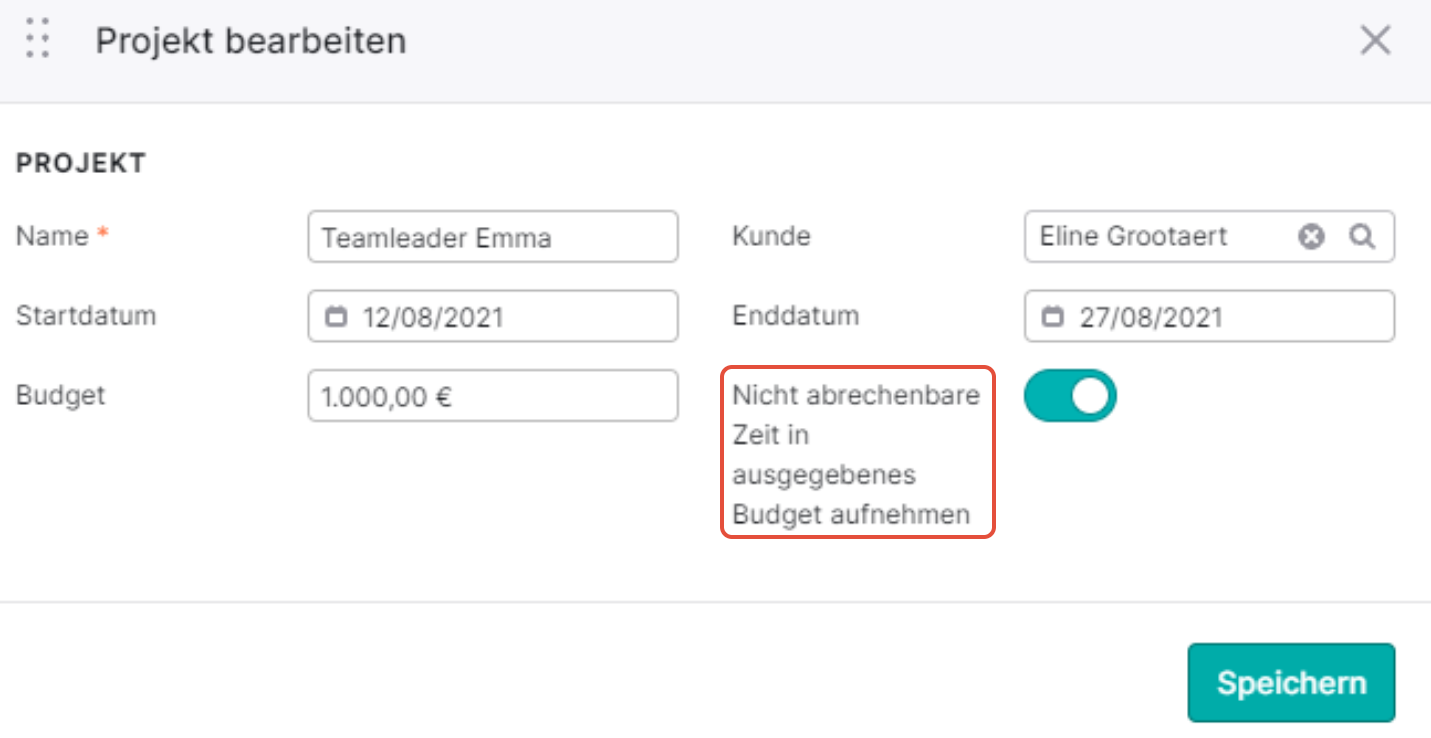Screen dimensions: 1431x738
Task: Click the start date value 12/08/2021
Action: tap(433, 318)
